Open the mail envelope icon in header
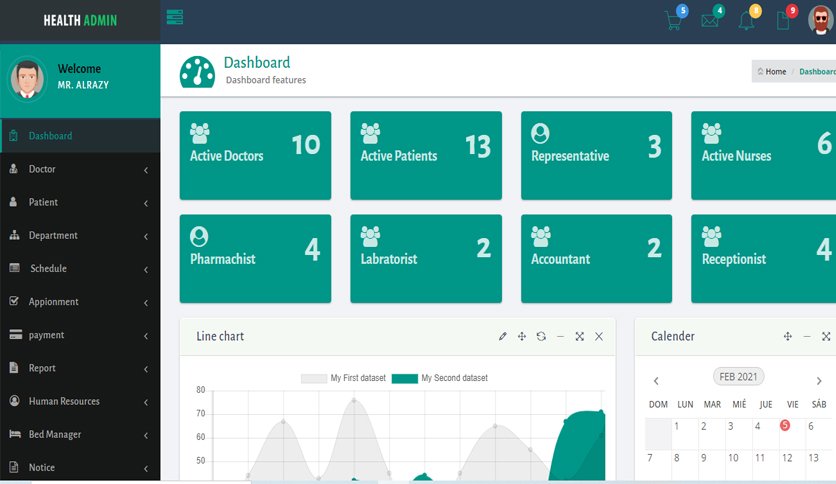The width and height of the screenshot is (836, 484). pos(710,21)
